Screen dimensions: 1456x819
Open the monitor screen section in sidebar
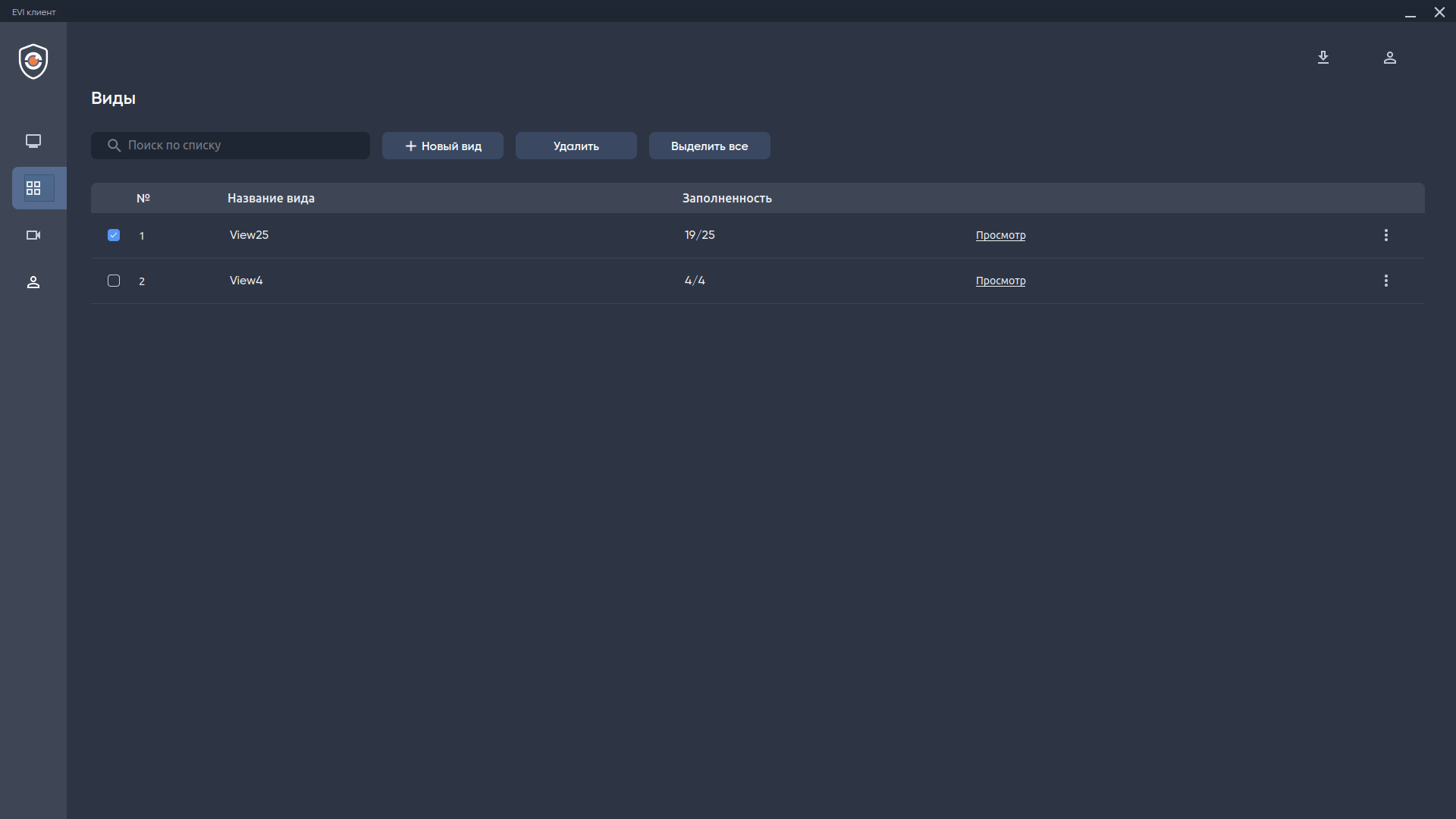click(33, 141)
